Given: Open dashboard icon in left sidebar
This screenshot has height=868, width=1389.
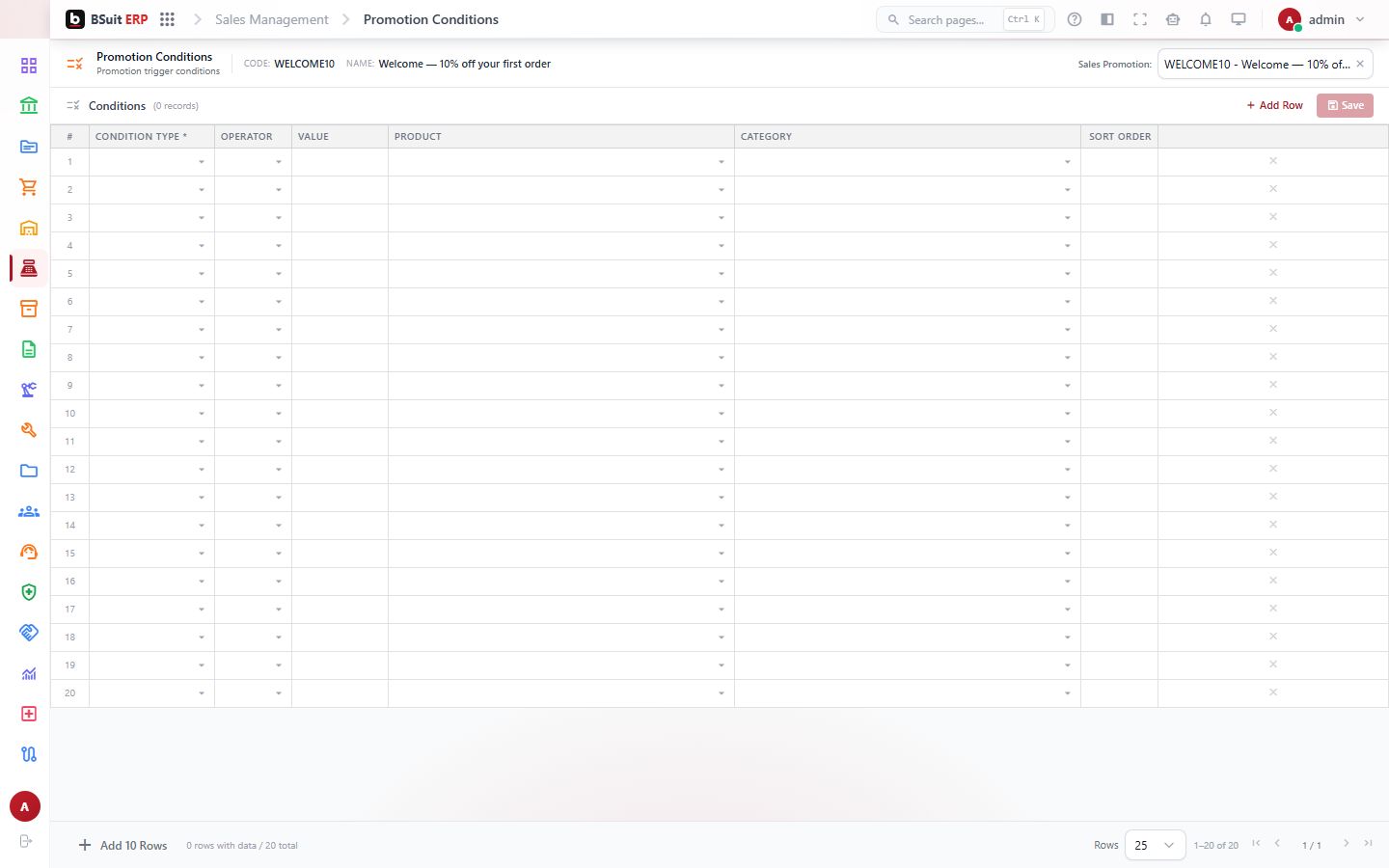Looking at the screenshot, I should 29,66.
